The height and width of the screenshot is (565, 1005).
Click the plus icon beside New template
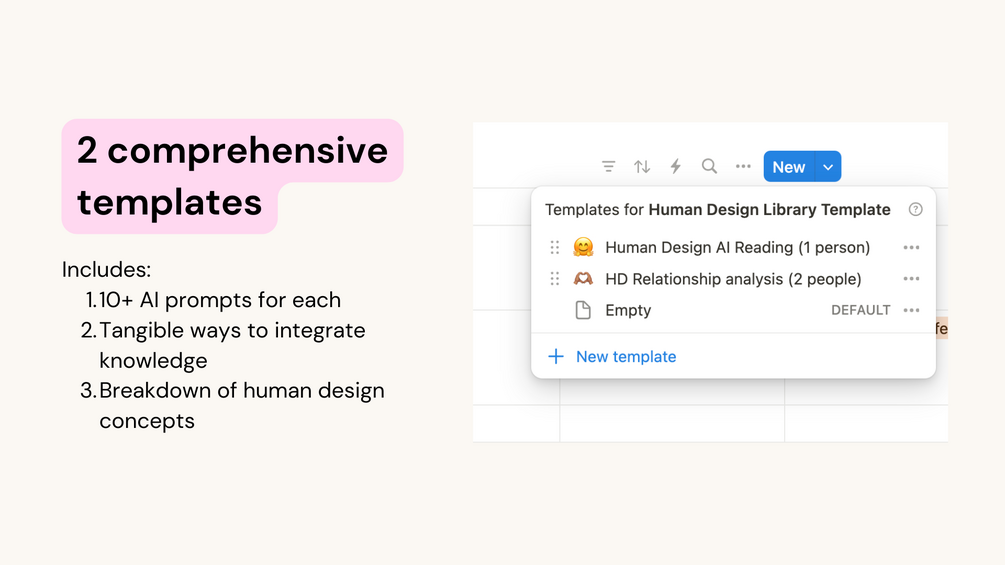point(556,357)
